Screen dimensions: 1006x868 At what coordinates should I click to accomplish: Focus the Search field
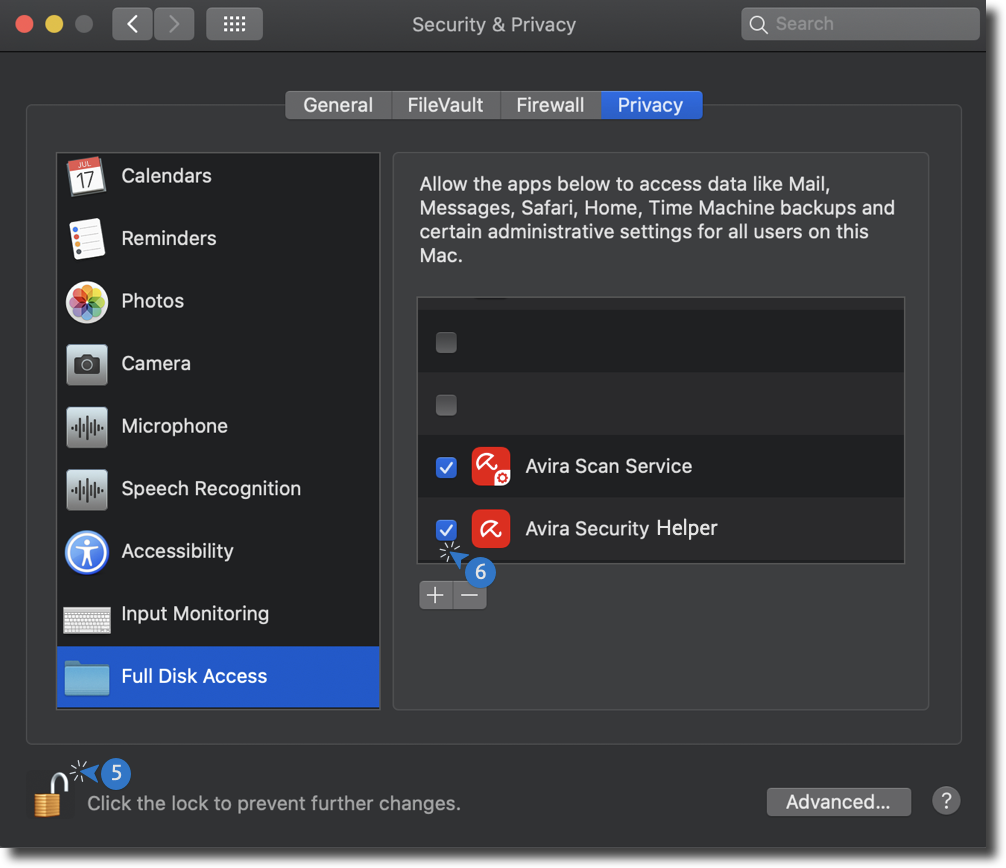(x=860, y=24)
